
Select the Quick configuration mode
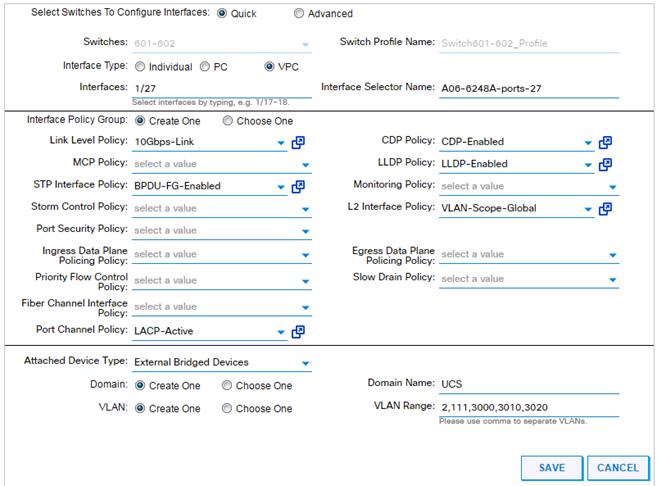tap(222, 13)
